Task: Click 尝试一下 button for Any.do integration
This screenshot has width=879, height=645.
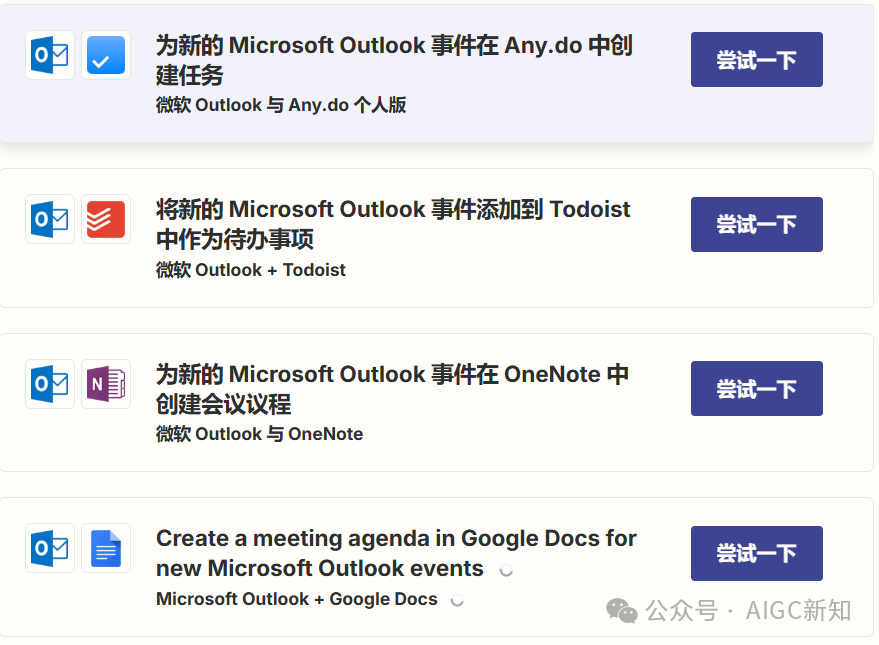Action: [756, 59]
